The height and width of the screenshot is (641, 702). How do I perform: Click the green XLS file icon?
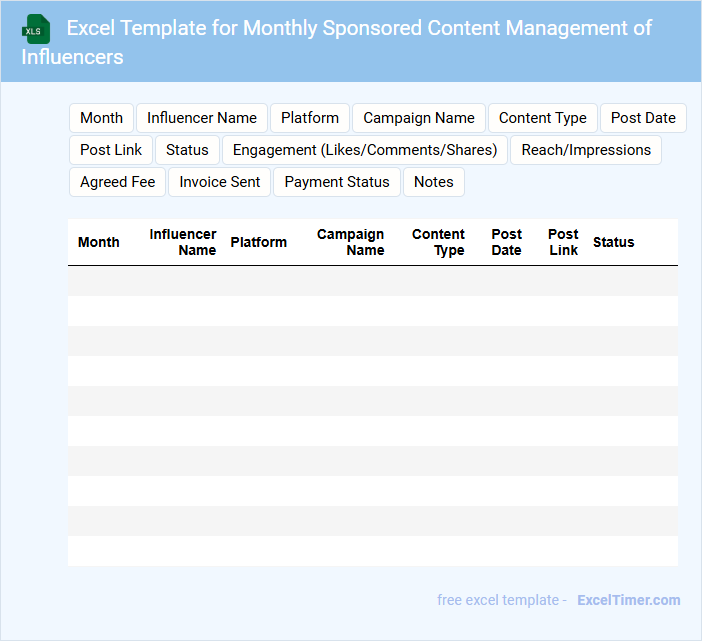click(36, 30)
